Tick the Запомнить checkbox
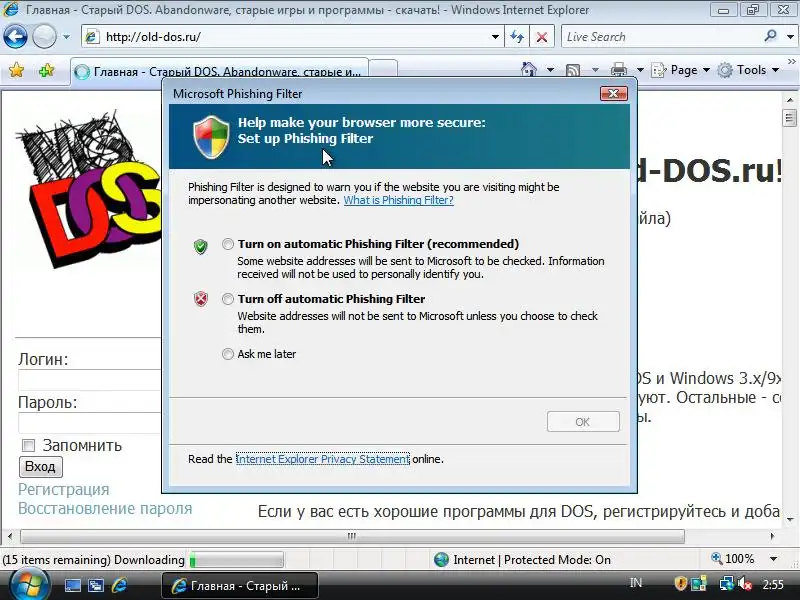Viewport: 800px width, 600px height. coord(28,445)
